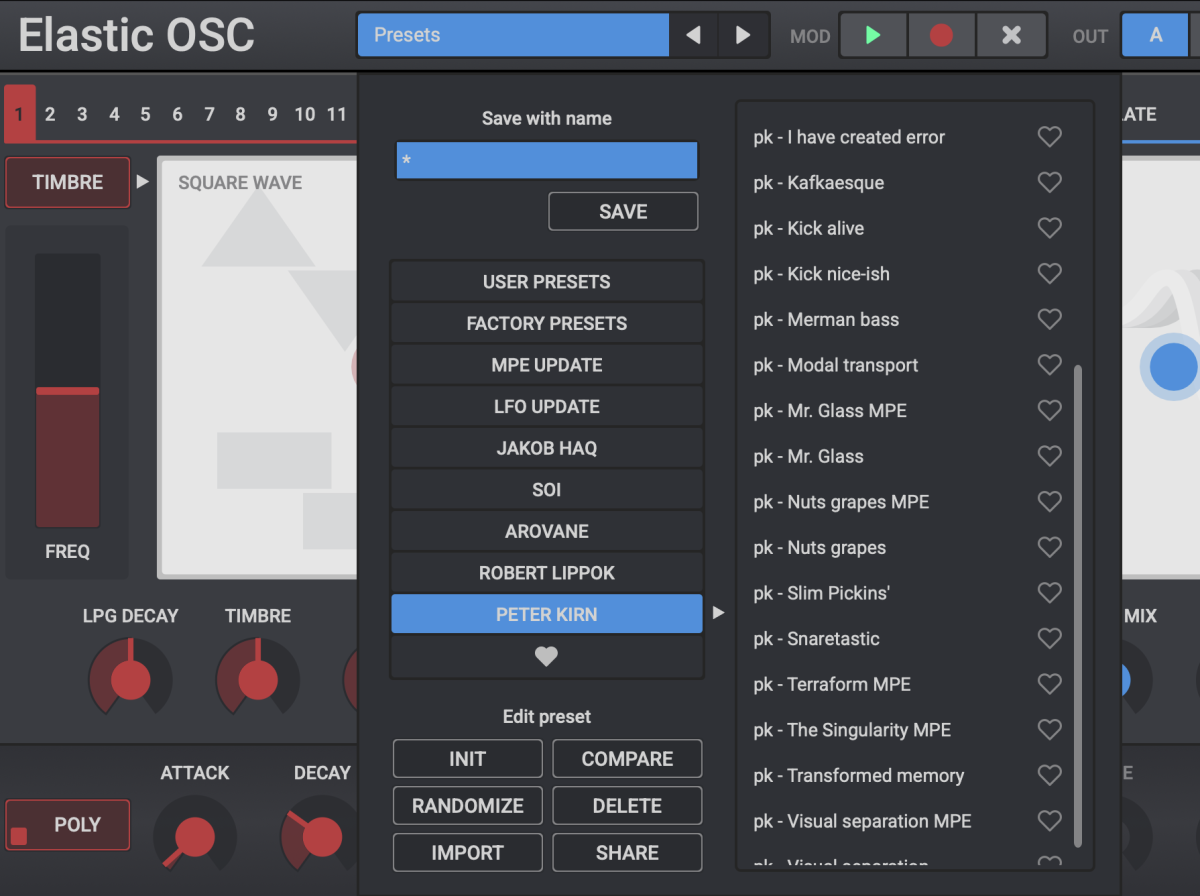1200x896 pixels.
Task: Click the RANDOMIZE button
Action: pos(467,805)
